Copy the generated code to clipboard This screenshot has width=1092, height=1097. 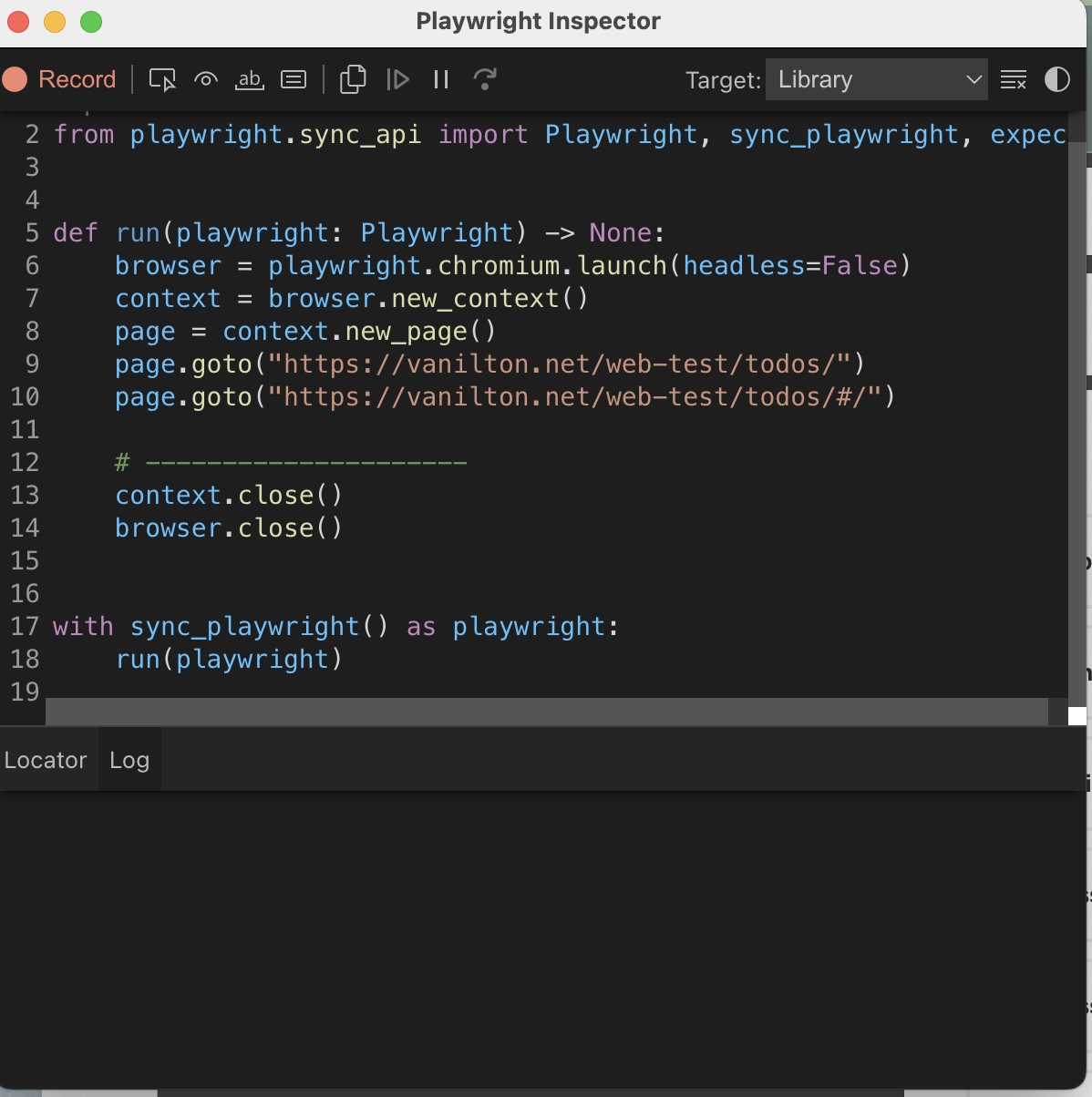click(x=353, y=79)
